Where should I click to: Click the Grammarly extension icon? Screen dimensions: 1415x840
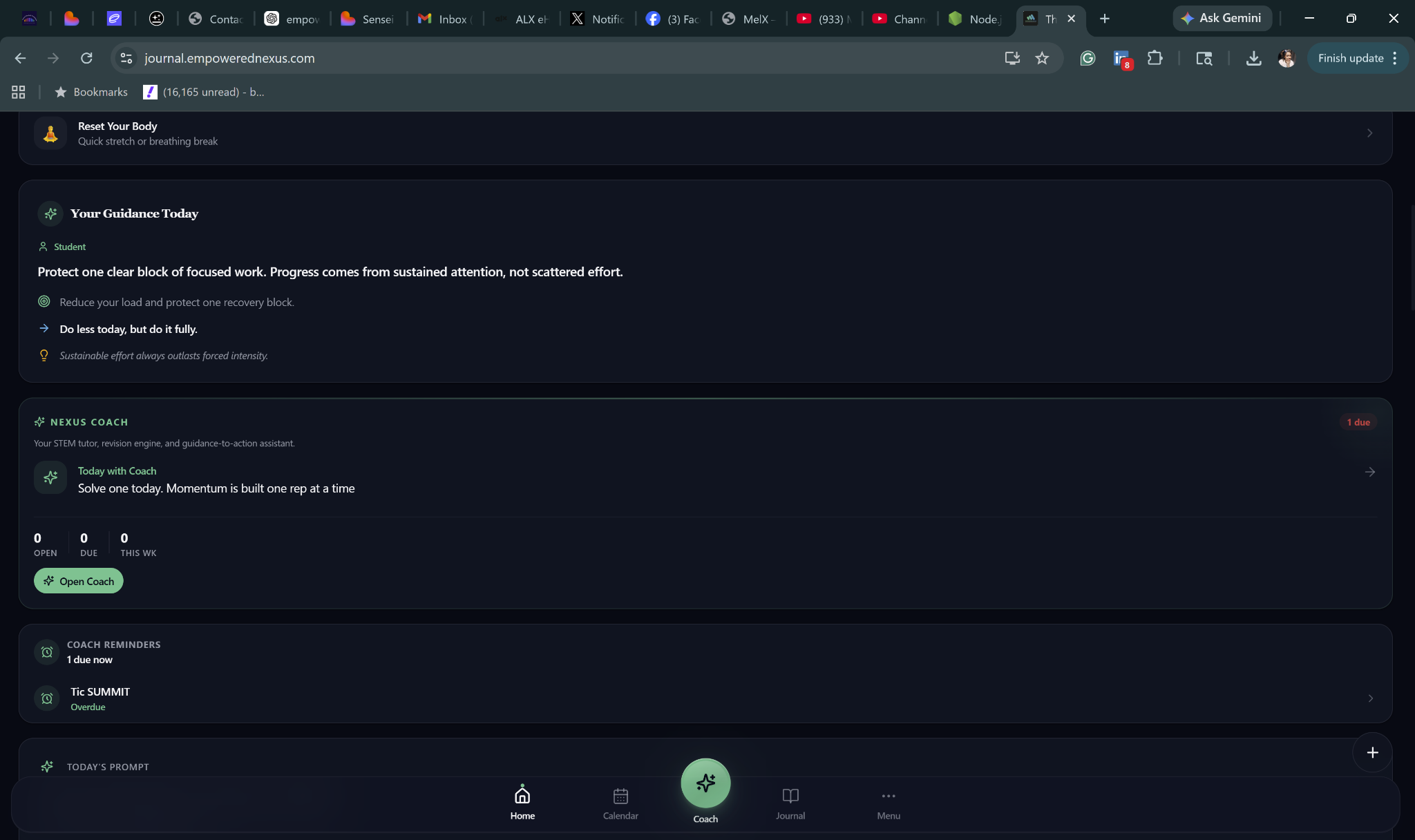(x=1088, y=58)
